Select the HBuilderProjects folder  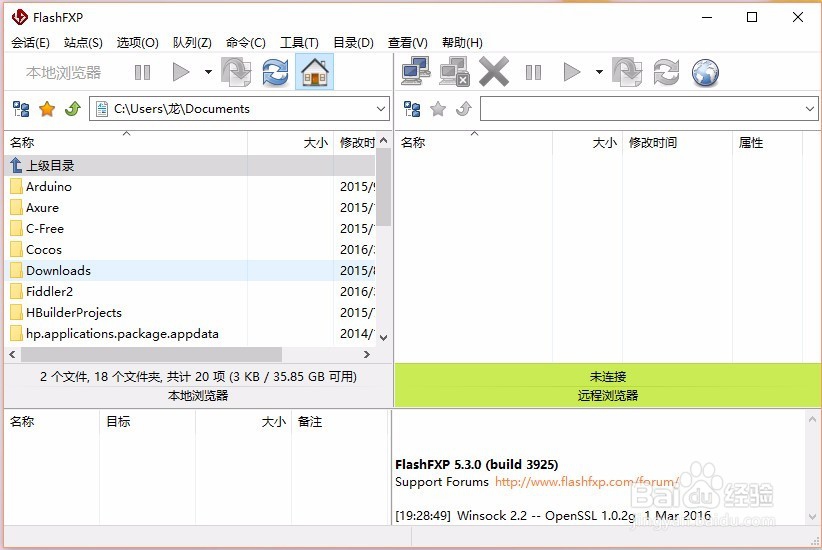click(x=190, y=312)
